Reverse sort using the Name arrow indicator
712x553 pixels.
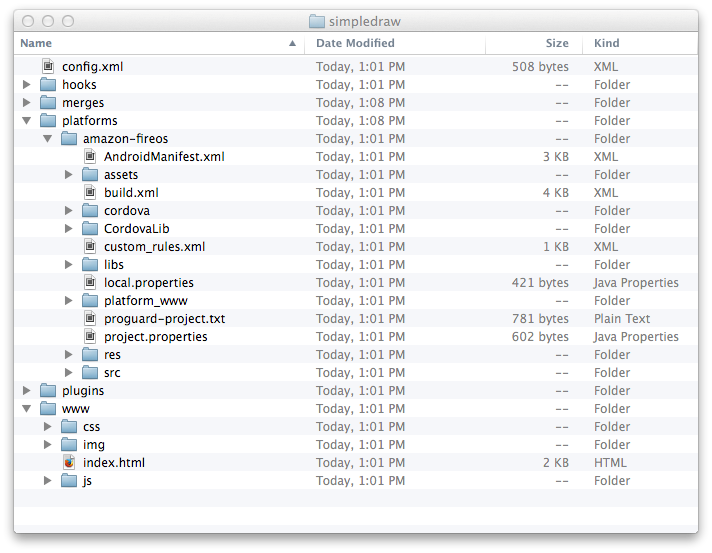click(292, 43)
